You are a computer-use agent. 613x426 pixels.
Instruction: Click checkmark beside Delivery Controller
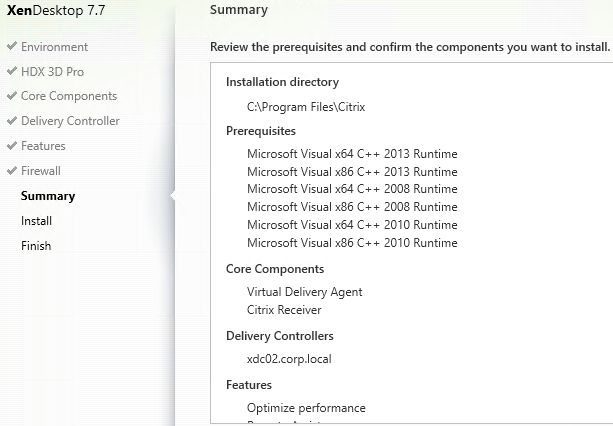pos(12,120)
